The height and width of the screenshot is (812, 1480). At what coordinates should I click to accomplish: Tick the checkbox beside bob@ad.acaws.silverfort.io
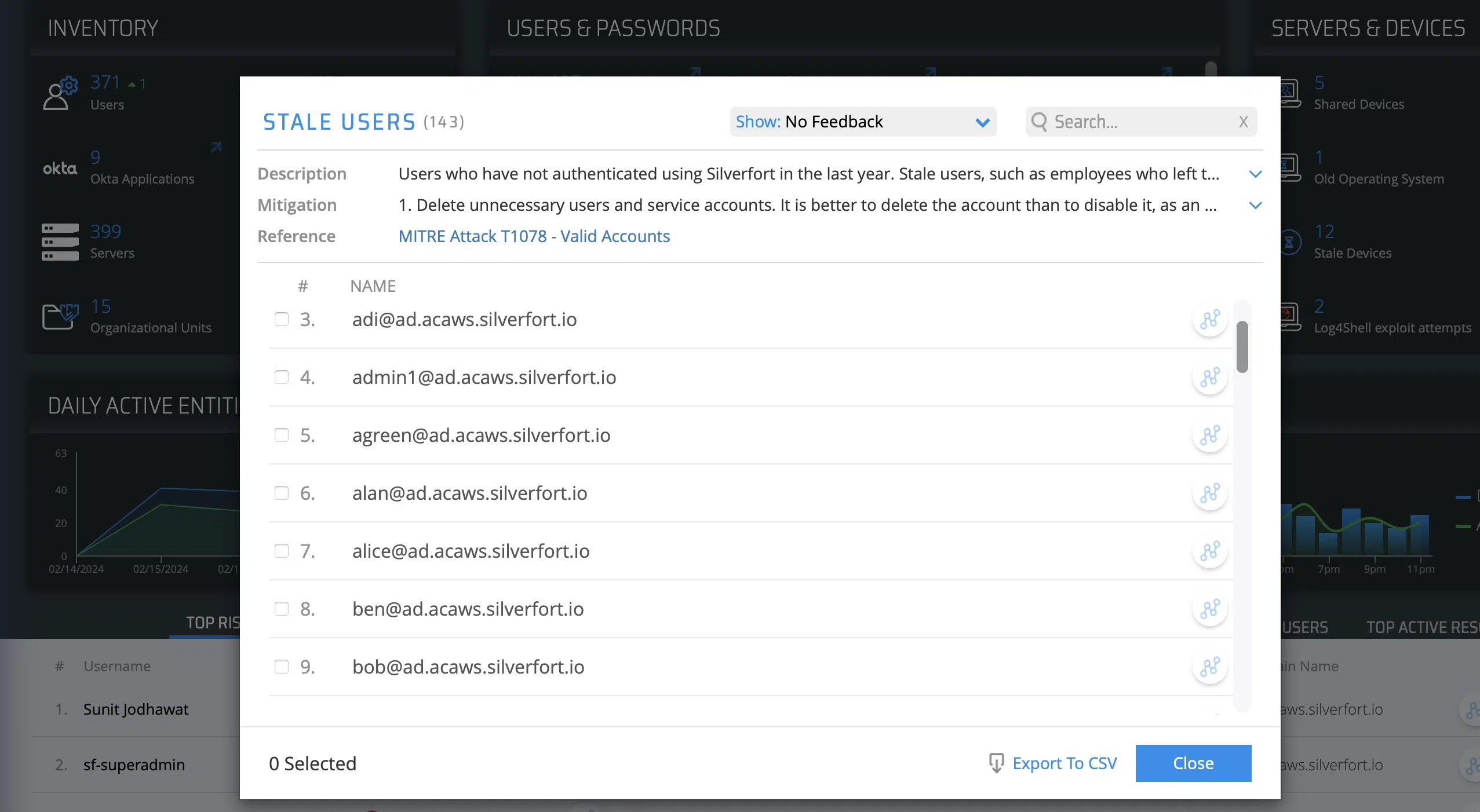282,667
